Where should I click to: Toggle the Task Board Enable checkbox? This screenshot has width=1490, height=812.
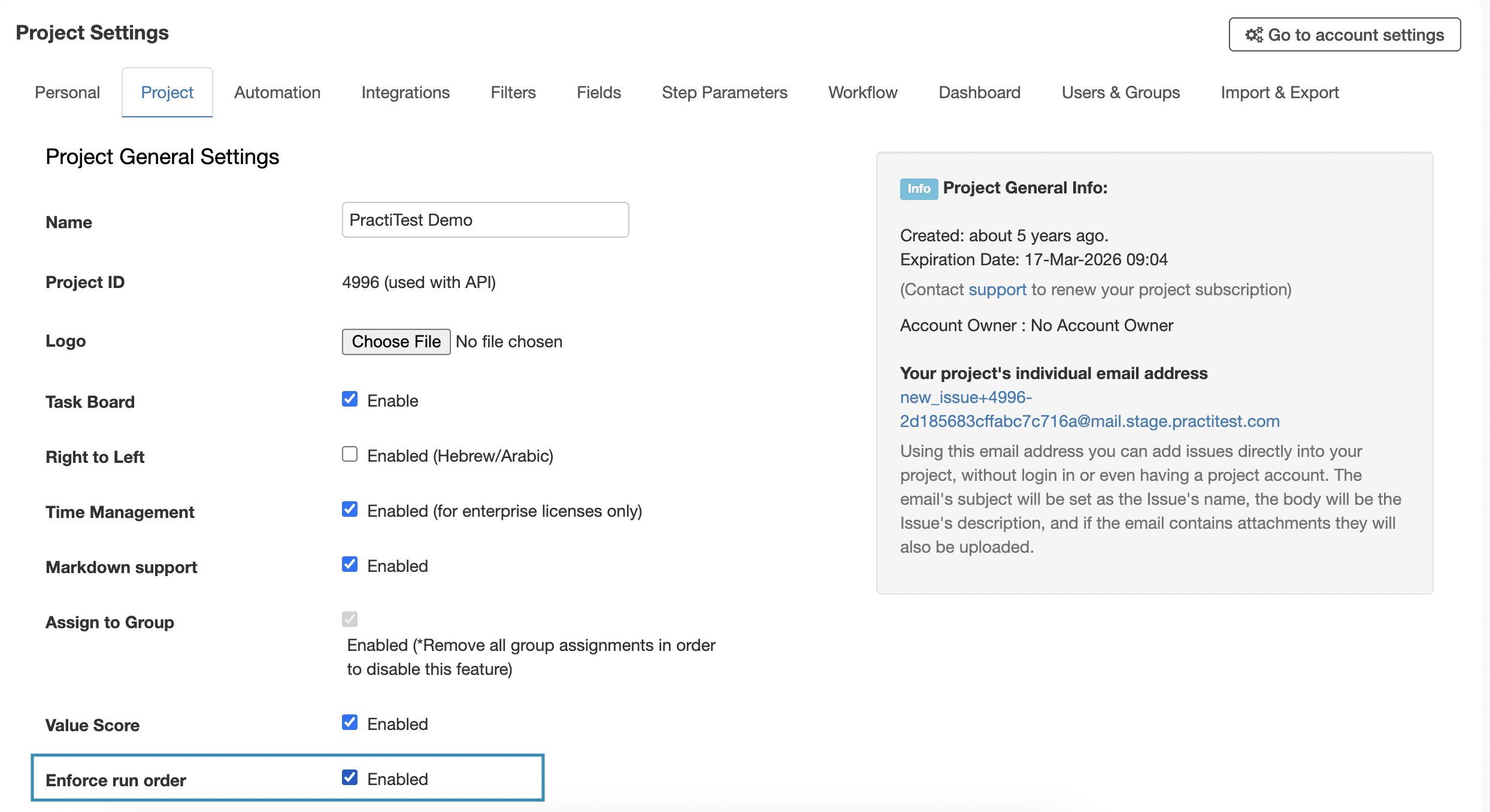pos(350,399)
